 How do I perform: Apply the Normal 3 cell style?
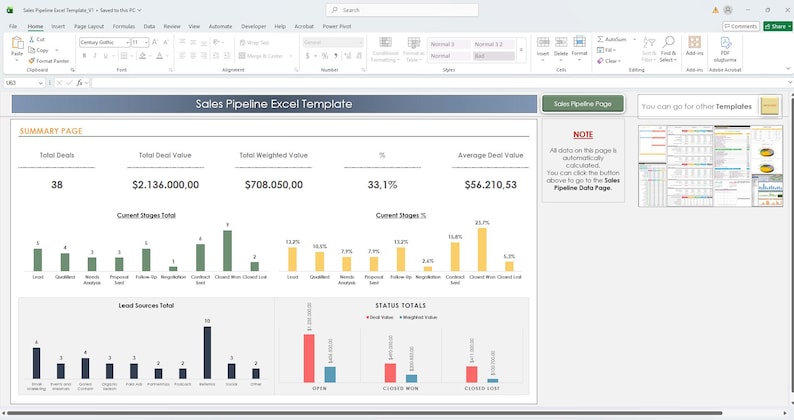point(449,45)
